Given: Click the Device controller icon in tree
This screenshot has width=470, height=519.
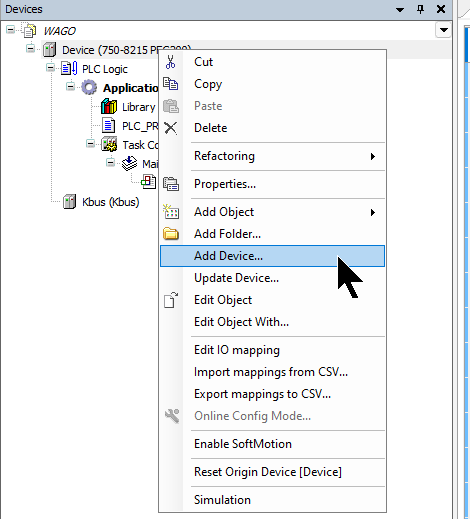Looking at the screenshot, I should point(50,50).
